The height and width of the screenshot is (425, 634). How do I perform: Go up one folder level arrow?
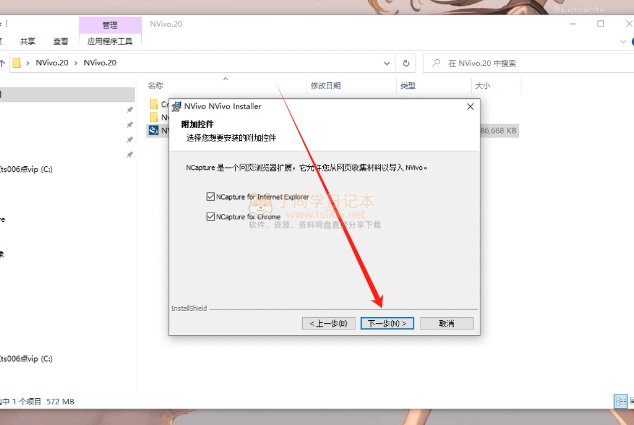coord(2,63)
